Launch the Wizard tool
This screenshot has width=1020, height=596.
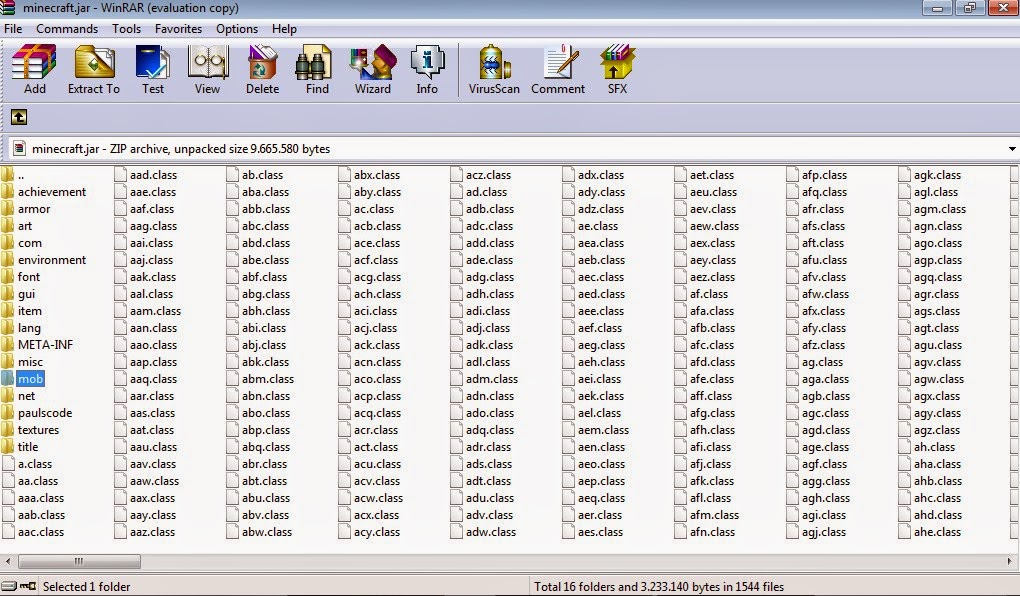coord(373,70)
